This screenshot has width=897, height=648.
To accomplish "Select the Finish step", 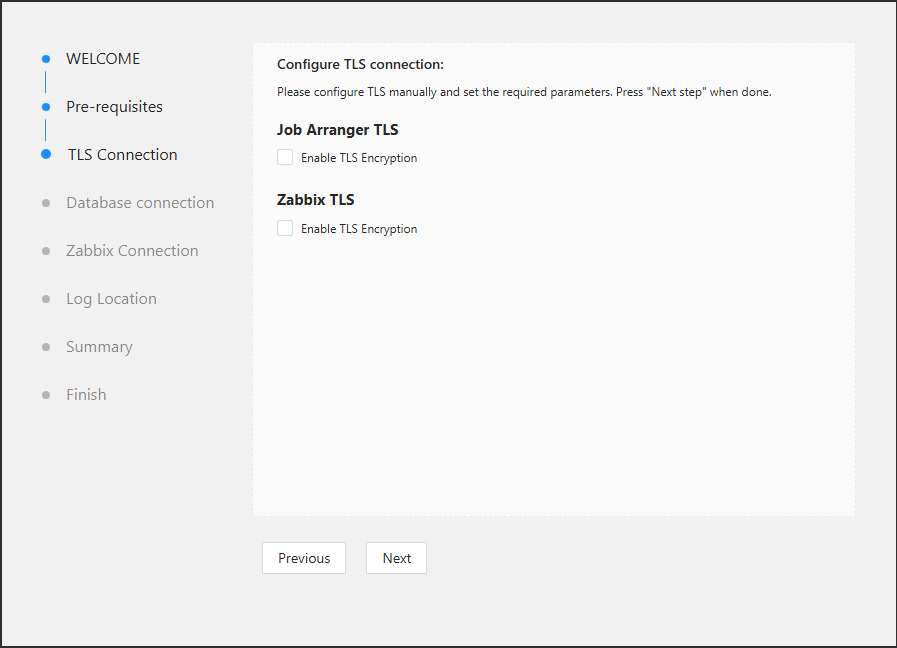I will pyautogui.click(x=86, y=395).
